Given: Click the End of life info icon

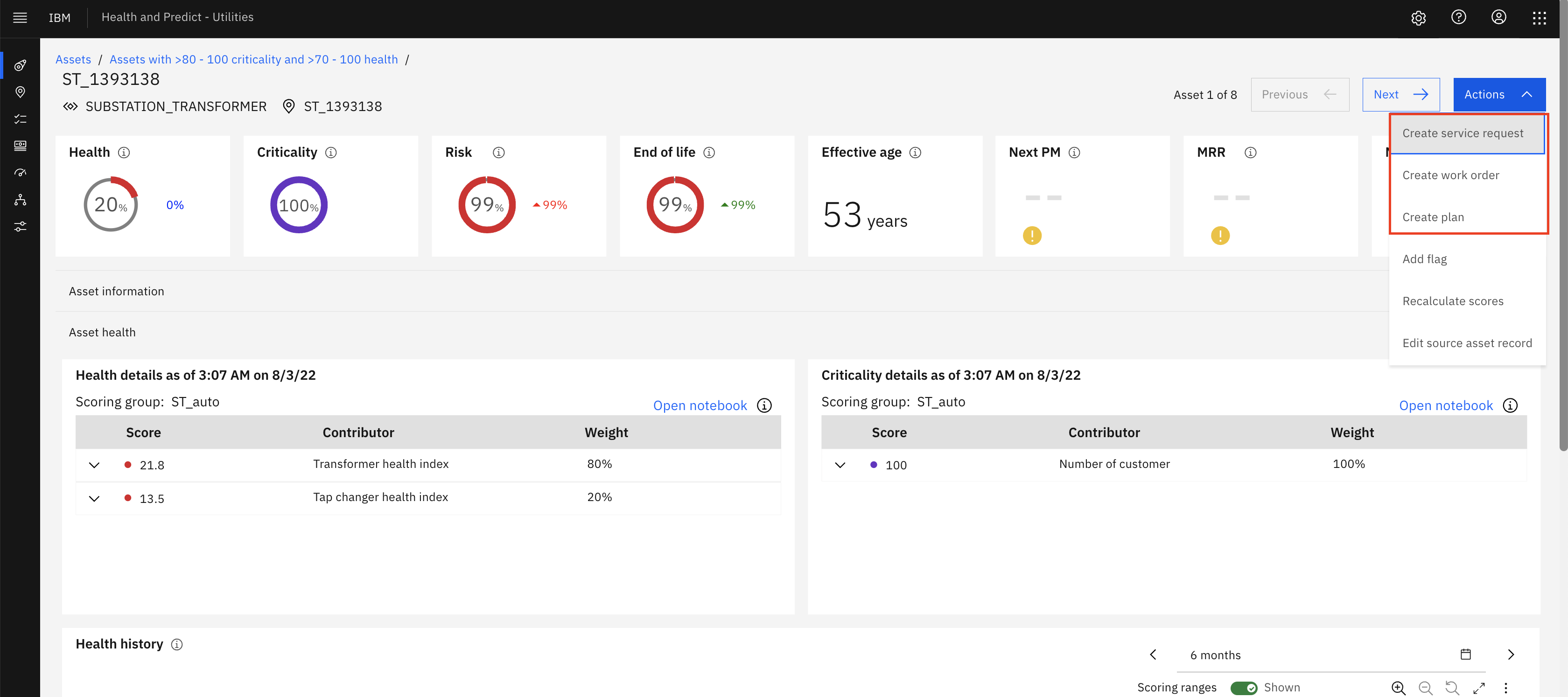Looking at the screenshot, I should pyautogui.click(x=709, y=152).
